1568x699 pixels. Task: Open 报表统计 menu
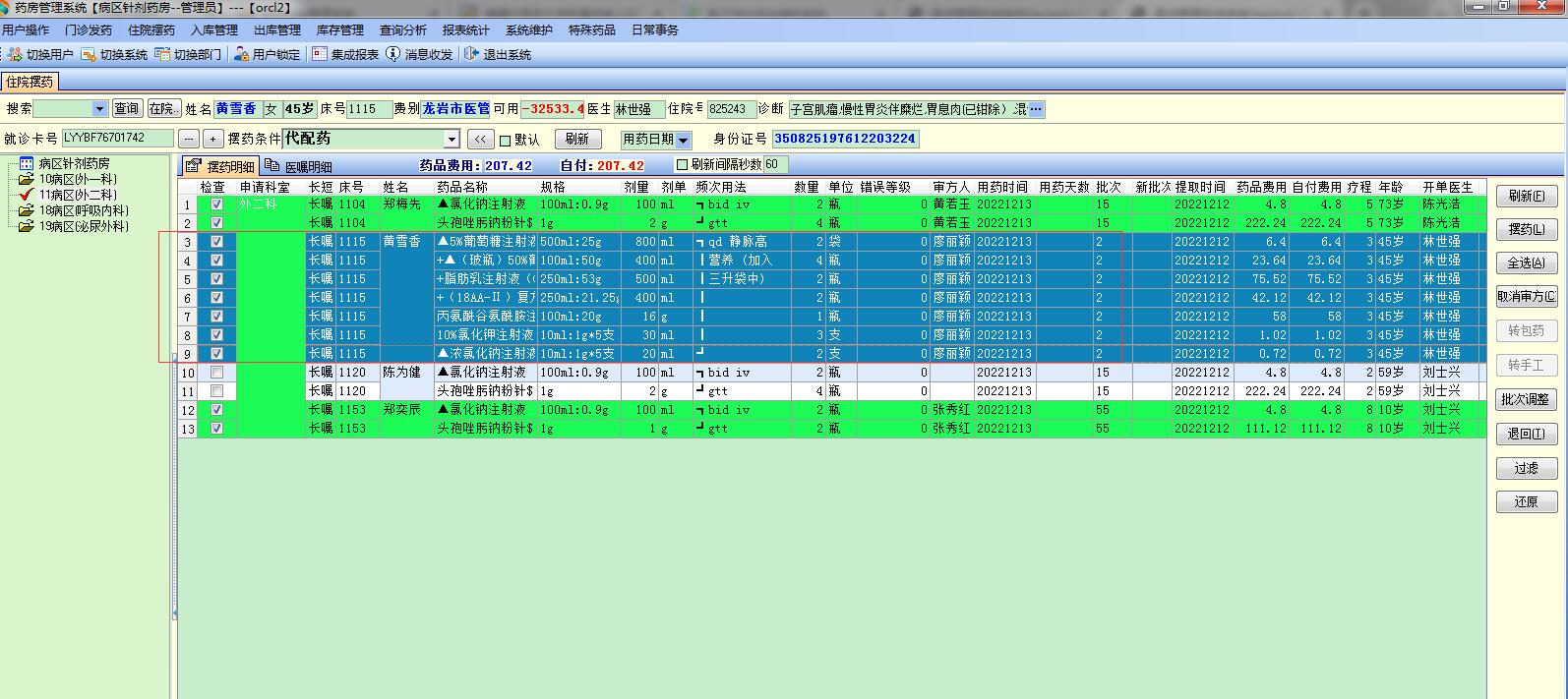point(466,30)
